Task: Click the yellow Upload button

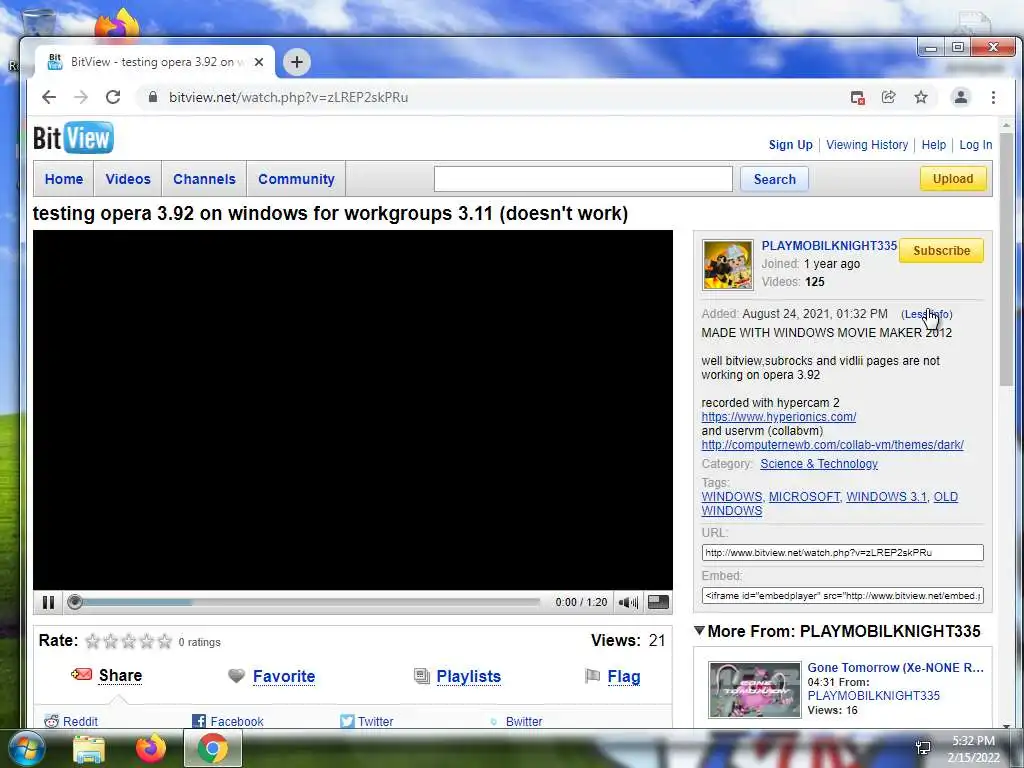Action: pos(953,179)
